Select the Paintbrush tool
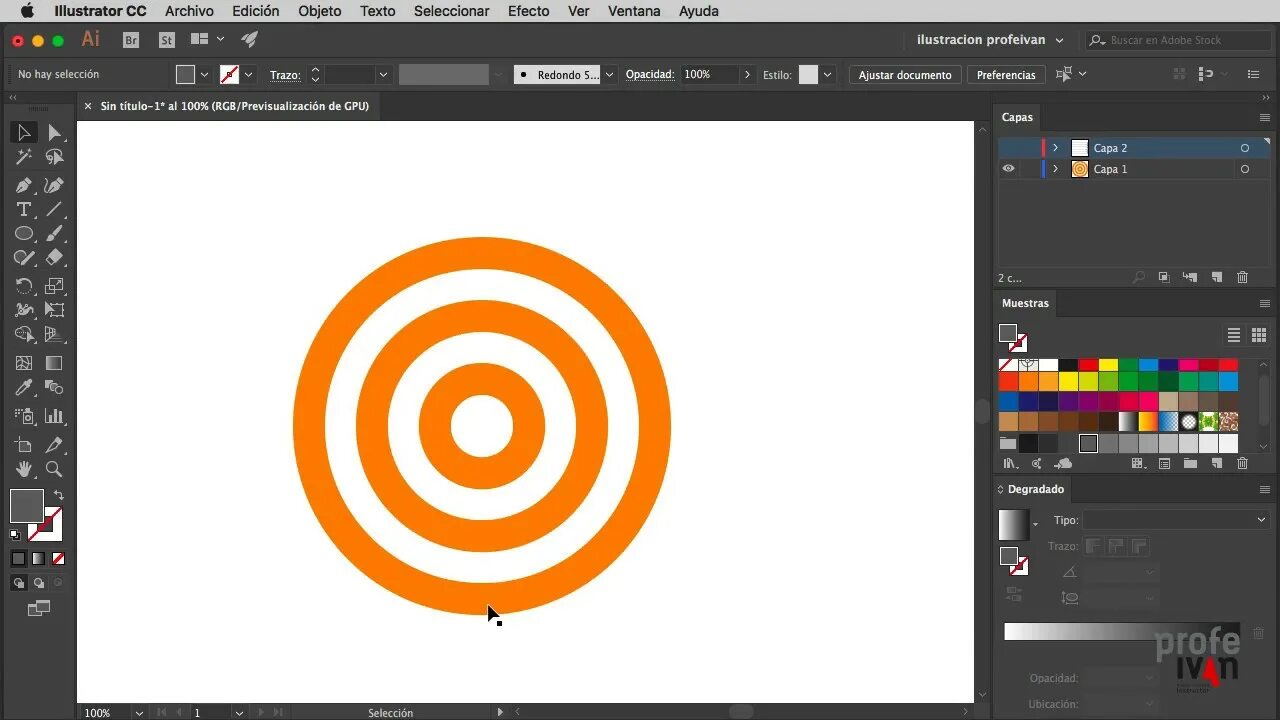Viewport: 1280px width, 720px height. click(55, 233)
